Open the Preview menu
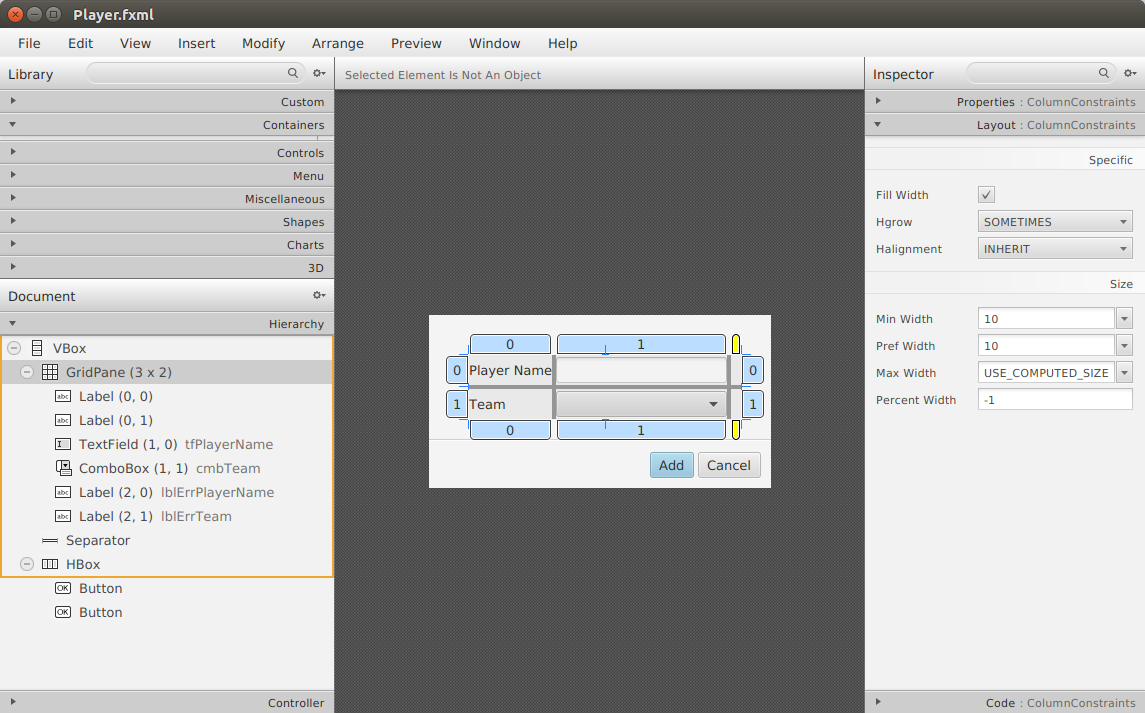The height and width of the screenshot is (713, 1145). (x=416, y=43)
